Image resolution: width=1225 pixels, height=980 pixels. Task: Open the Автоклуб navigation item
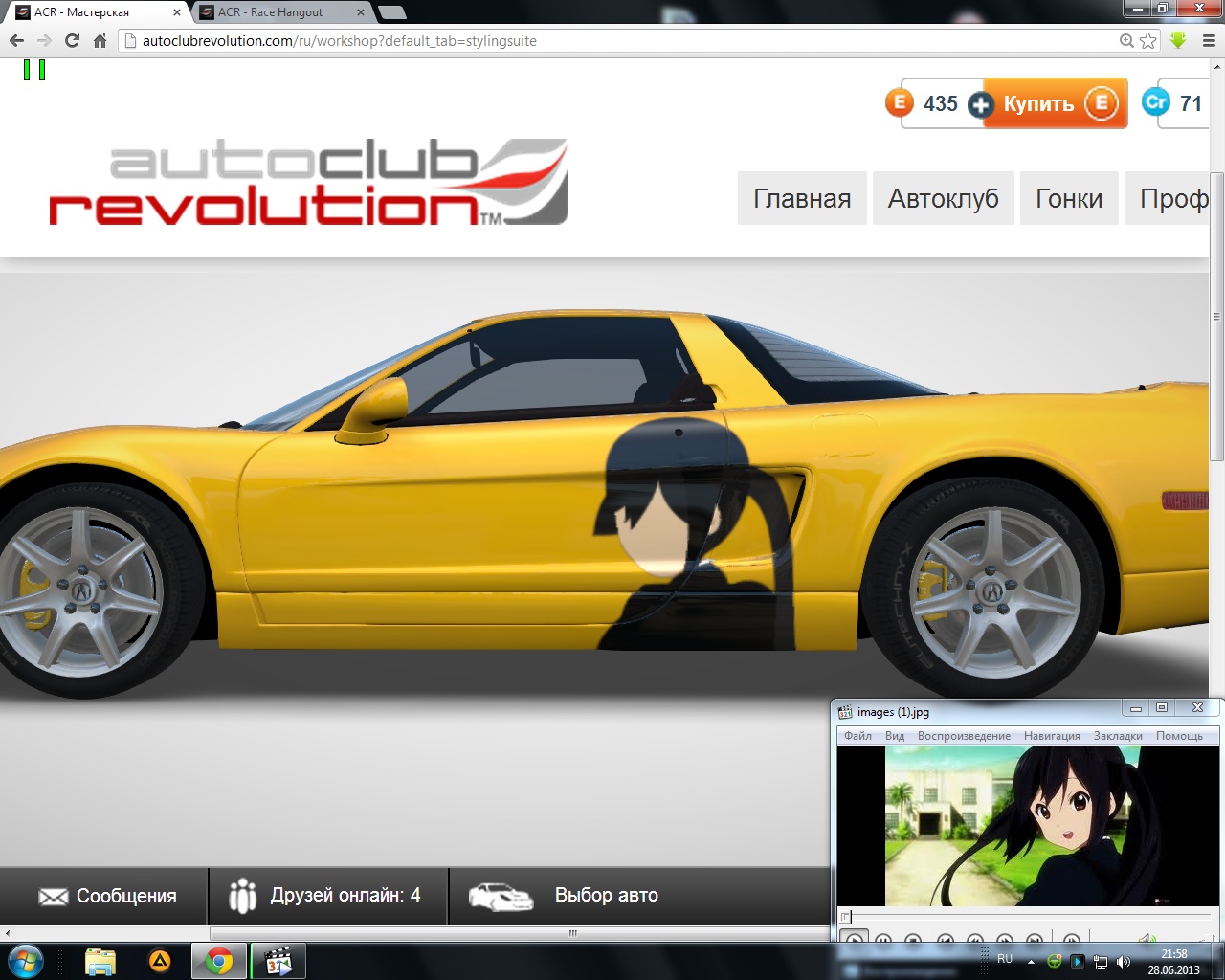[x=944, y=198]
